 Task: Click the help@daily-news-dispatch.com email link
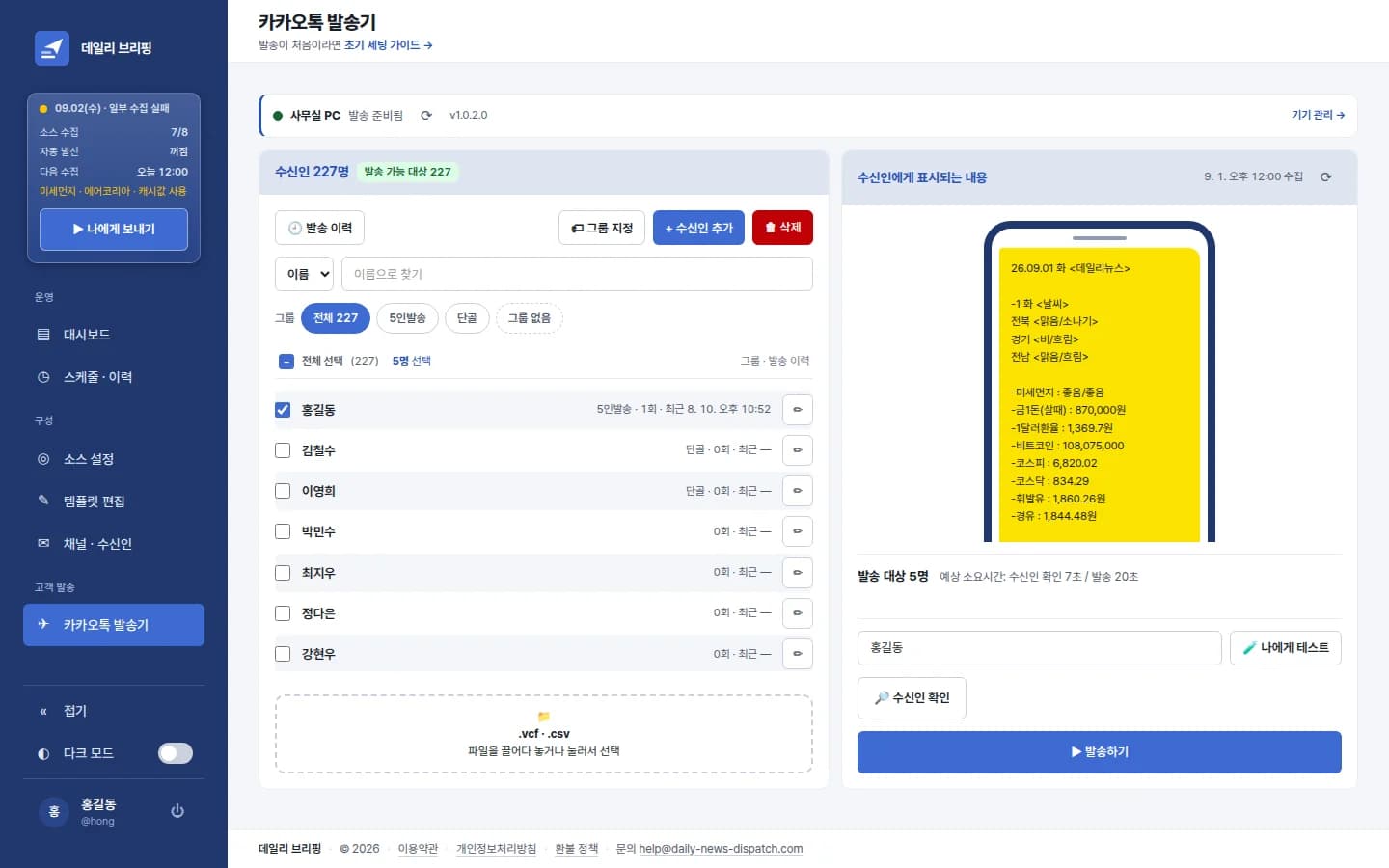coord(721,849)
